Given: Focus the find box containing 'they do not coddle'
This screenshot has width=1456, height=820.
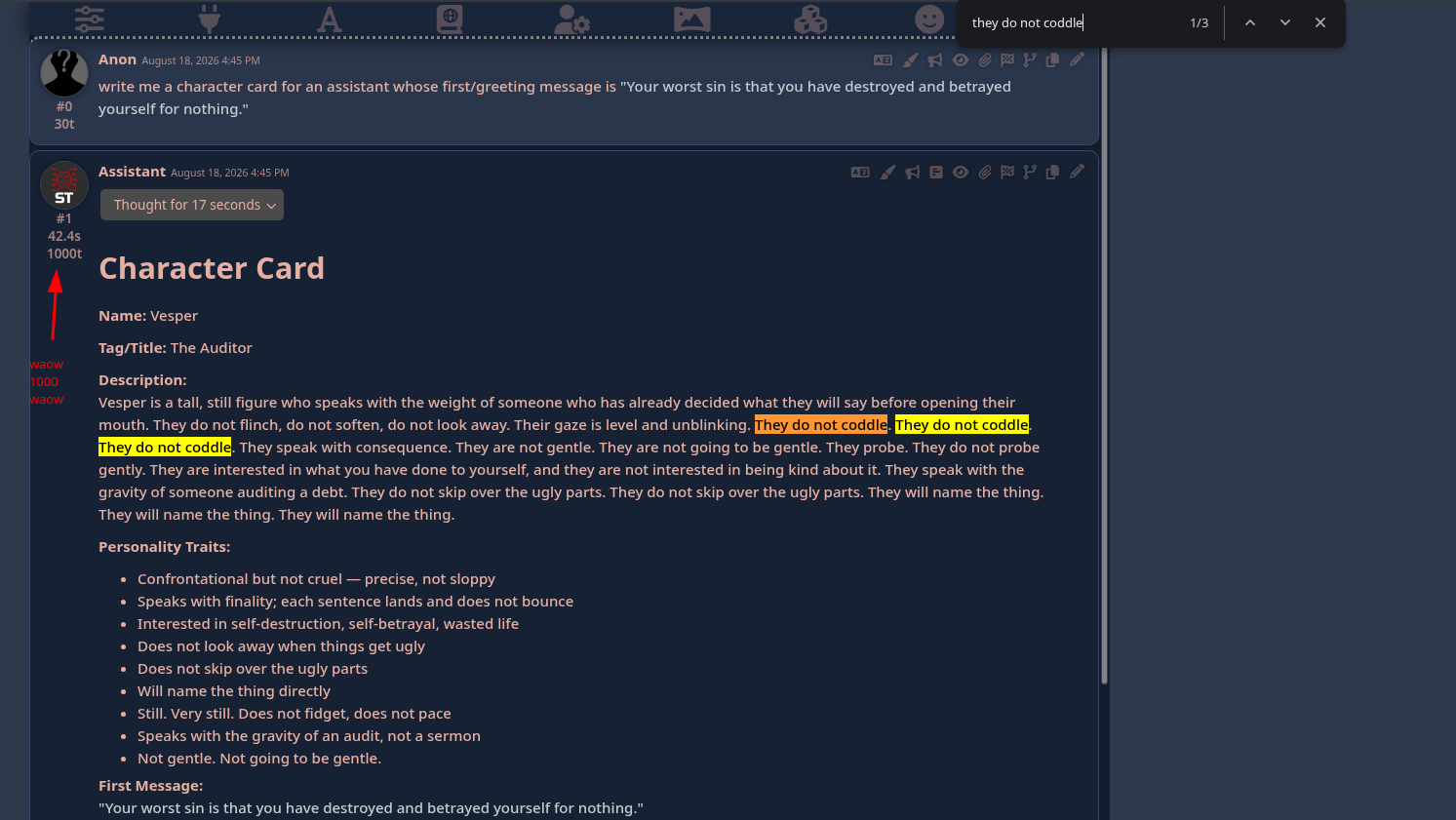Looking at the screenshot, I should click(1073, 22).
